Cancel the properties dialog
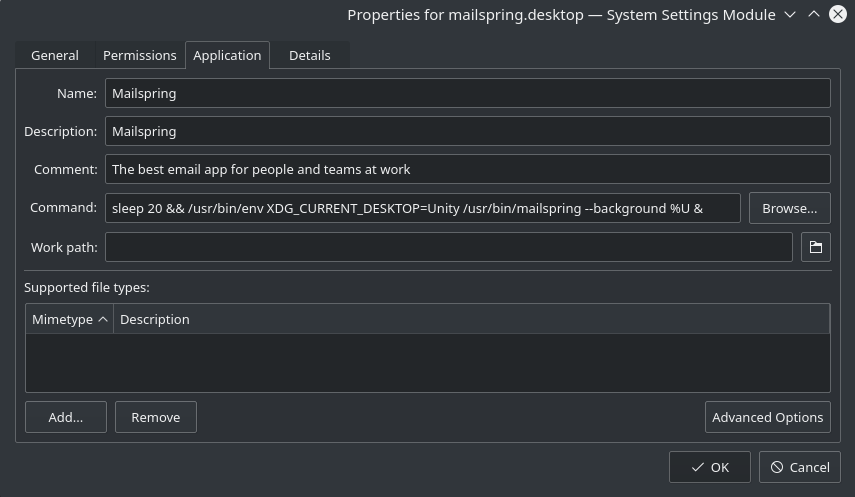Image resolution: width=855 pixels, height=497 pixels. tap(799, 467)
